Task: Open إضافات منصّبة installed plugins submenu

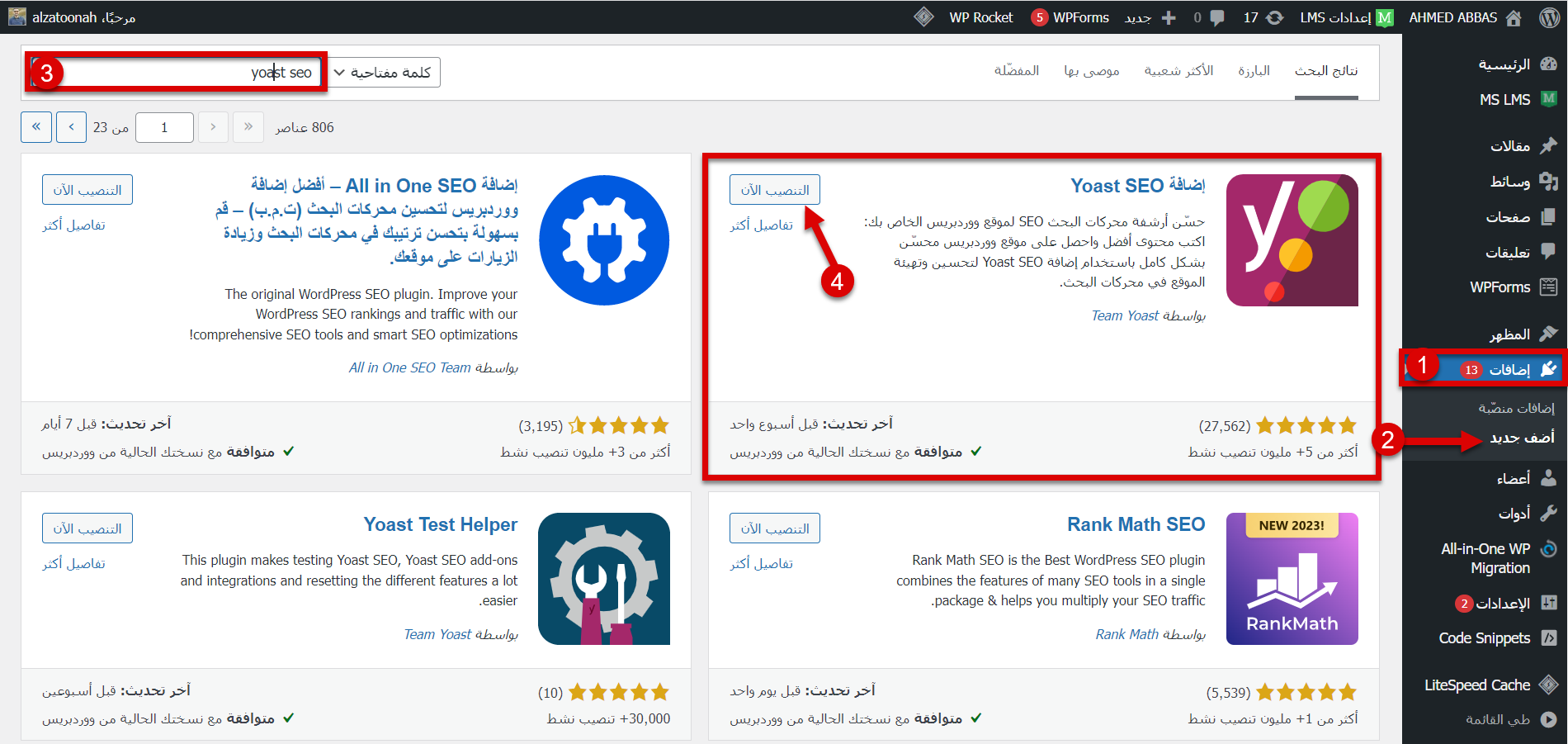Action: 1516,408
